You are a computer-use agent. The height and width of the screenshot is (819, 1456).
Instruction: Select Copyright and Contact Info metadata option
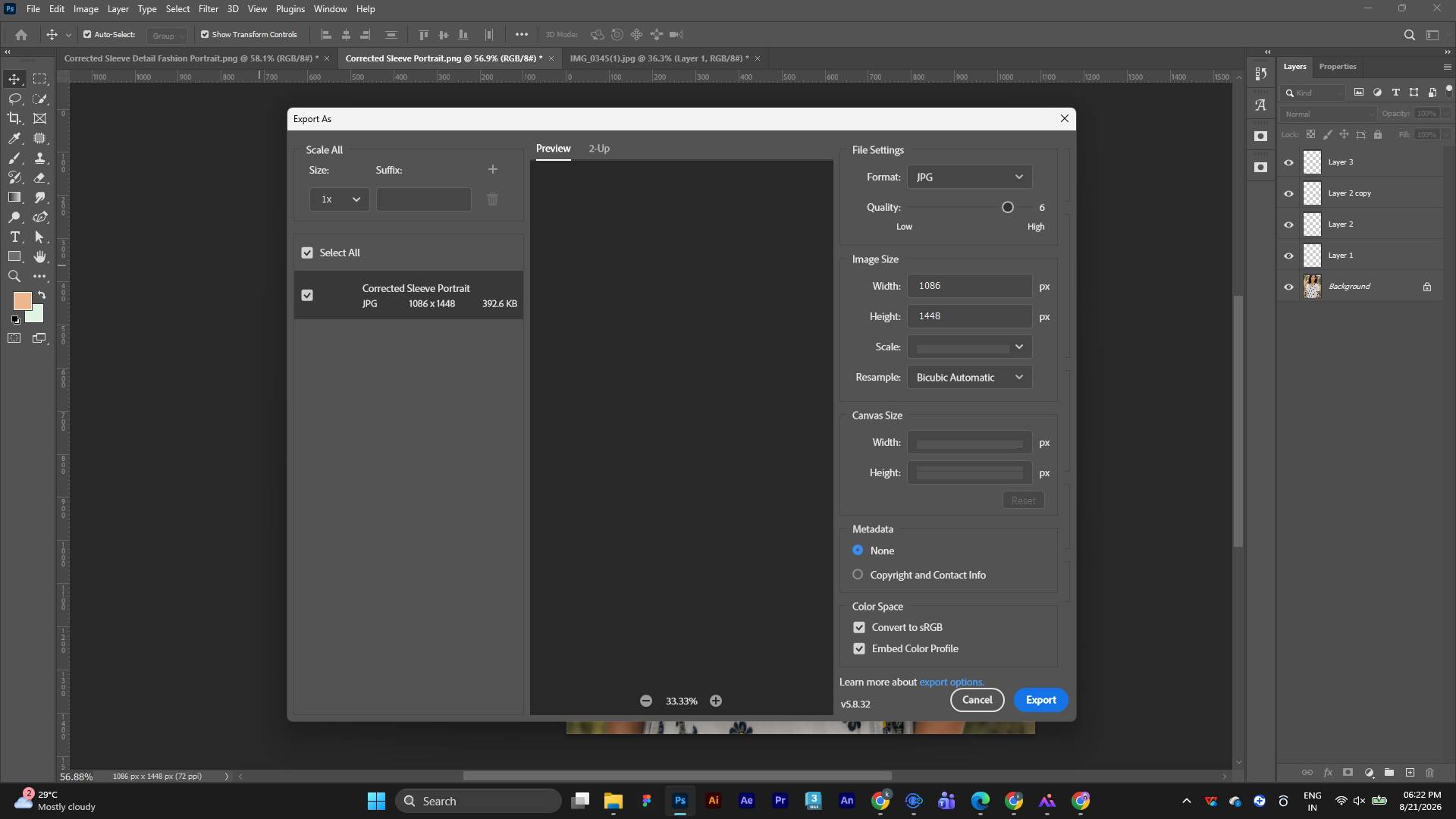[x=858, y=575]
